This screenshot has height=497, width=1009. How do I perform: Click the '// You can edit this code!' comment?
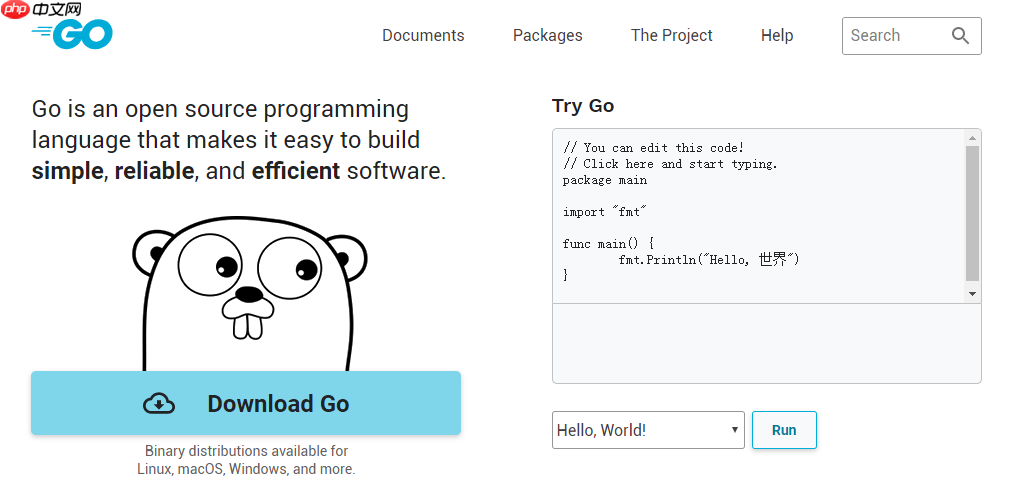(653, 148)
